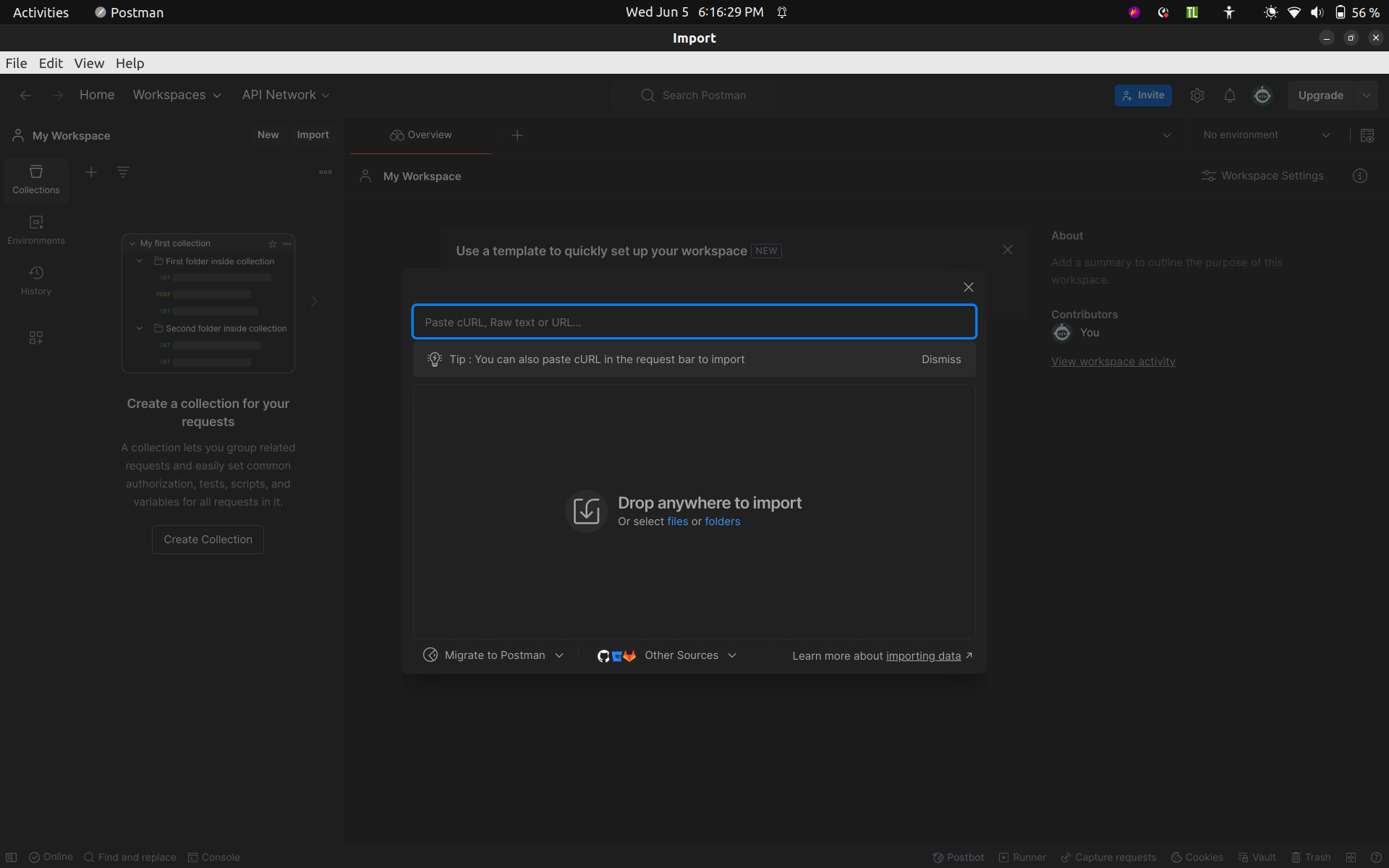Click the Create Collection button

[x=208, y=539]
